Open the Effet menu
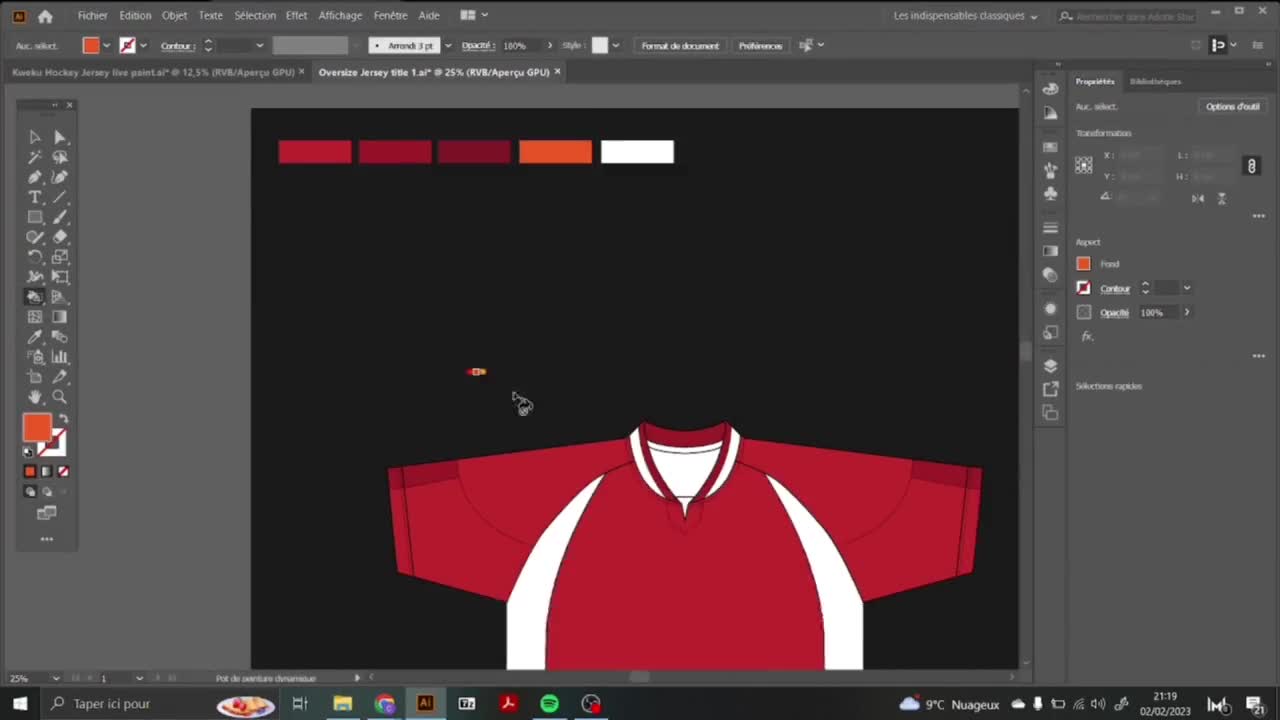 pyautogui.click(x=296, y=16)
